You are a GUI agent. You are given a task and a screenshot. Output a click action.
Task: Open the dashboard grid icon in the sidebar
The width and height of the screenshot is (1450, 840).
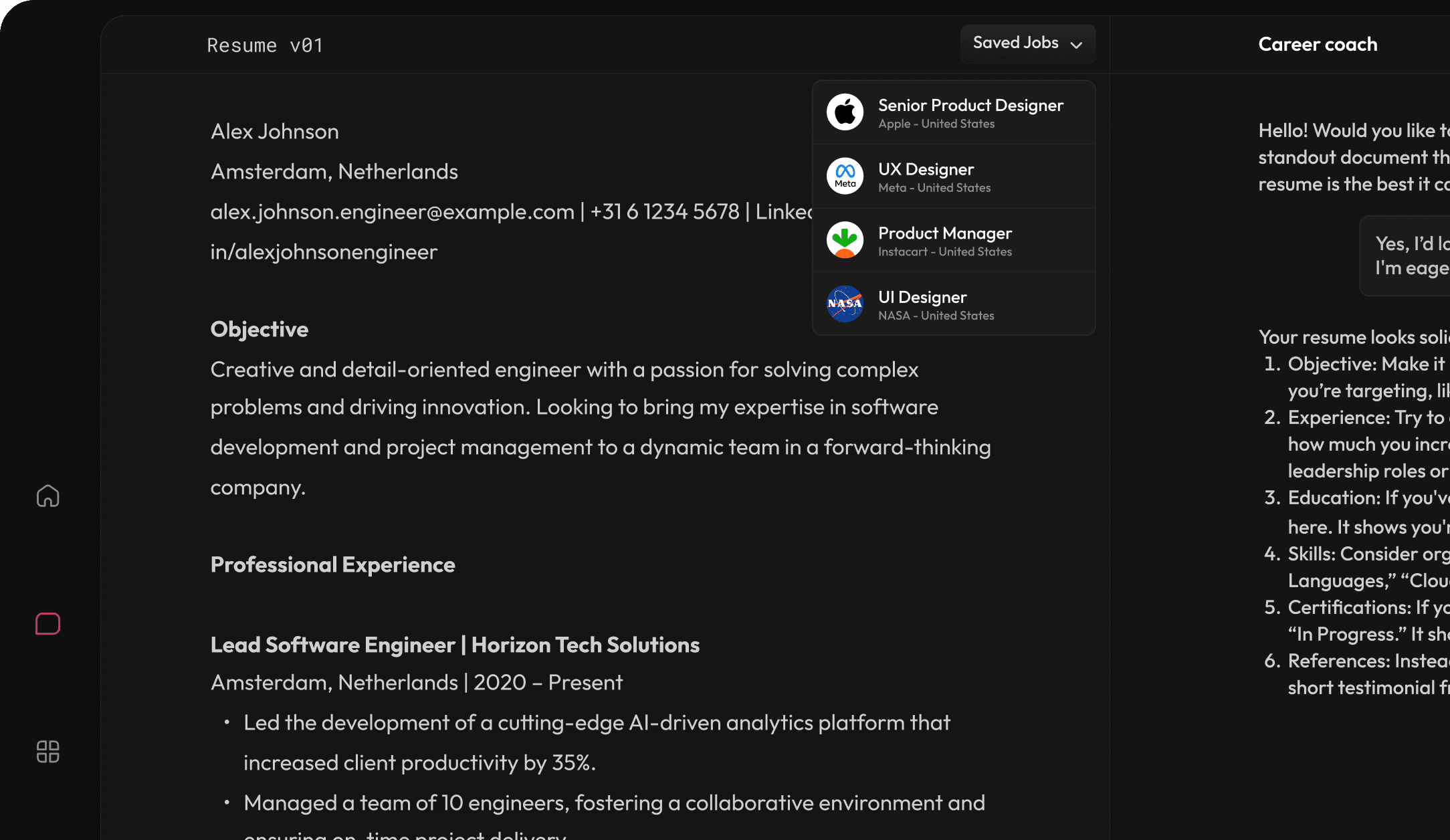(47, 752)
